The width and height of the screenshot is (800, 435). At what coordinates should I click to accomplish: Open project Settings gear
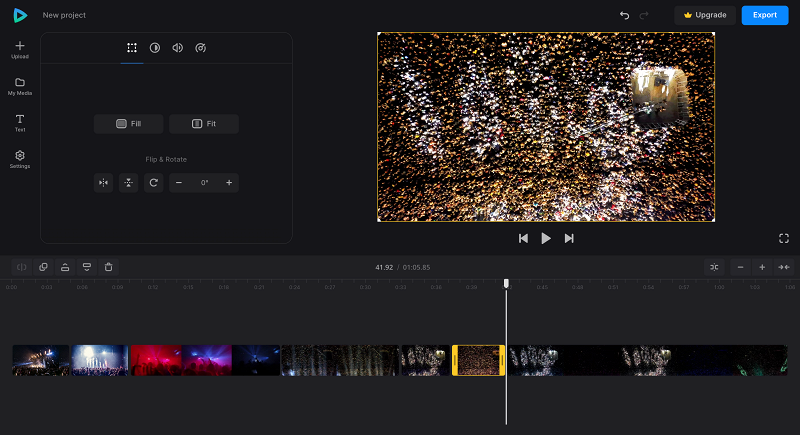tap(20, 159)
